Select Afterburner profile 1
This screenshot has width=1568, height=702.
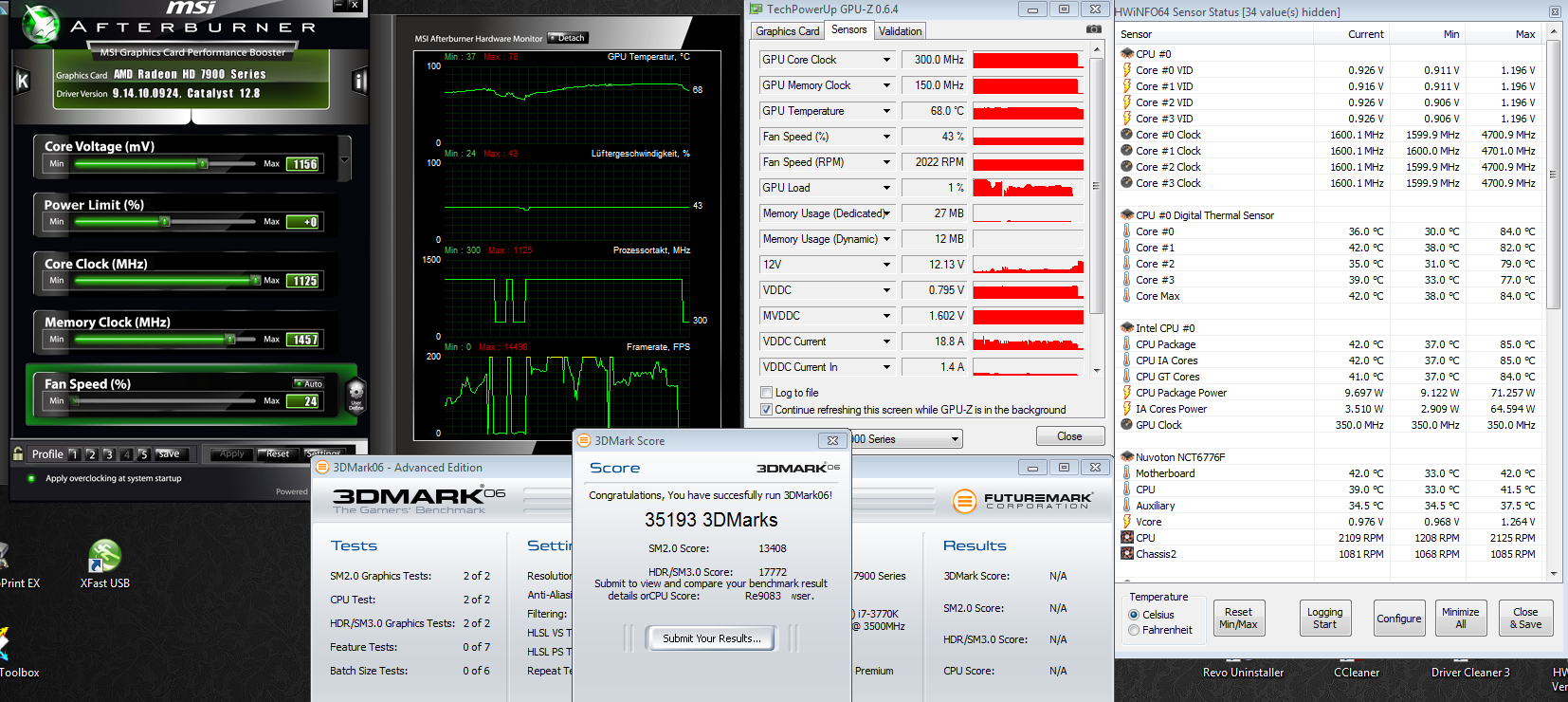(74, 454)
